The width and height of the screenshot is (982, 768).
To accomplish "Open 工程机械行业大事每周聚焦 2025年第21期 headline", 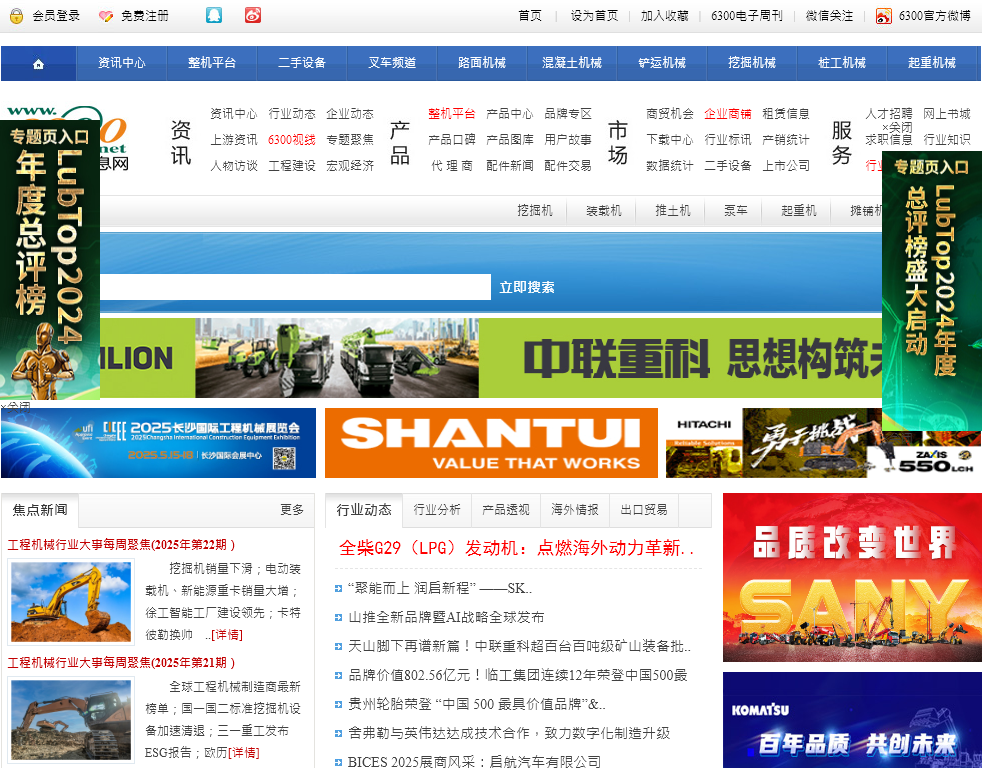I will coord(121,663).
